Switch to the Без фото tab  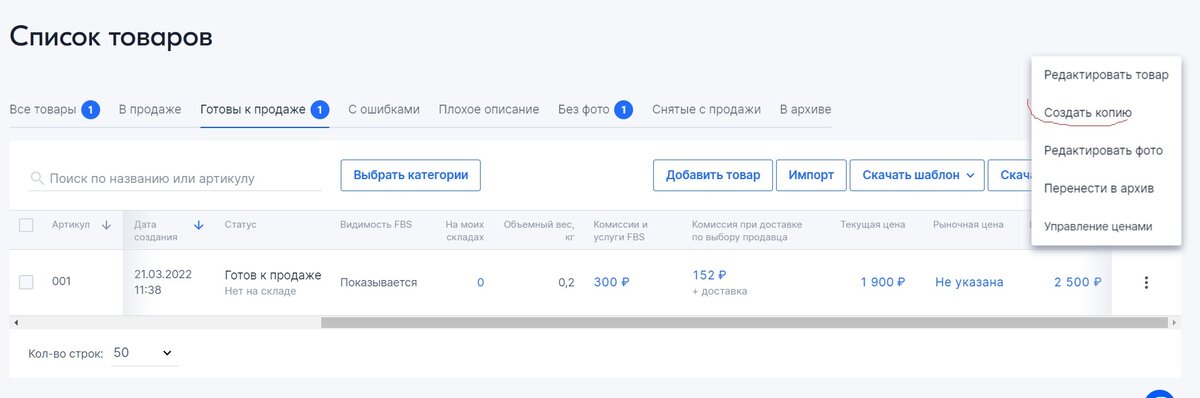(595, 109)
